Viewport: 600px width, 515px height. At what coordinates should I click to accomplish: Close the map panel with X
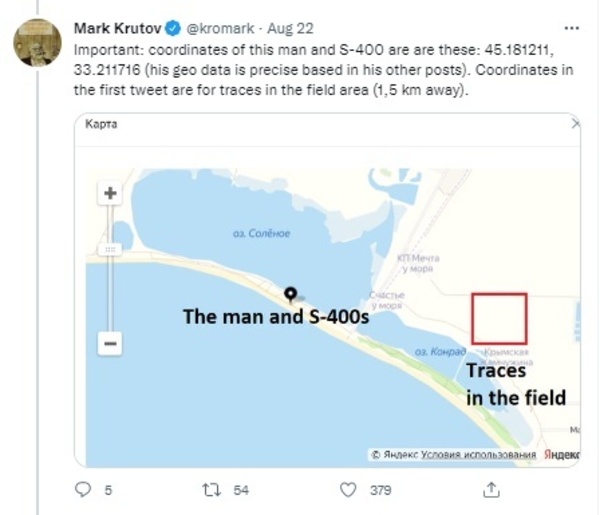(x=575, y=125)
